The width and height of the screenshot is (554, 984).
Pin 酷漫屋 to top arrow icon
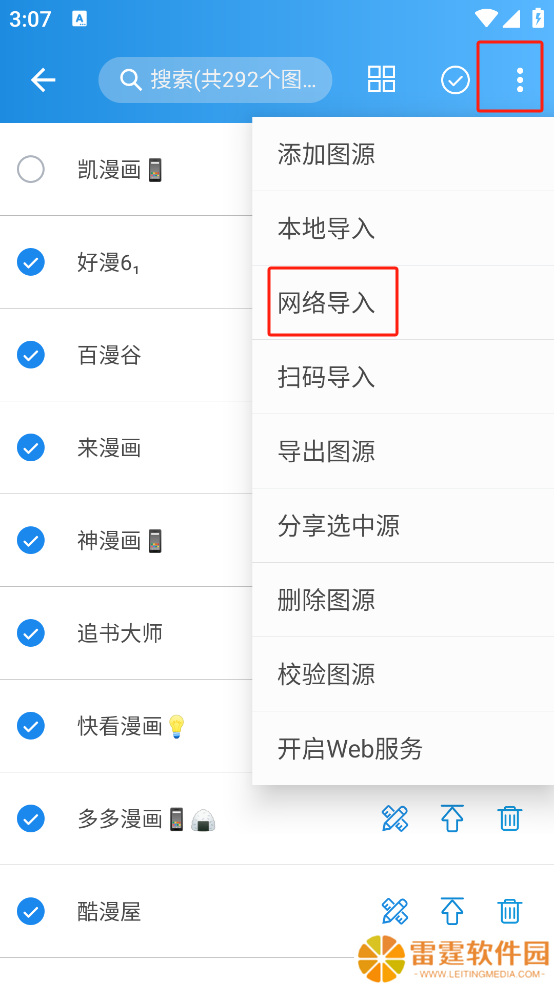[452, 911]
